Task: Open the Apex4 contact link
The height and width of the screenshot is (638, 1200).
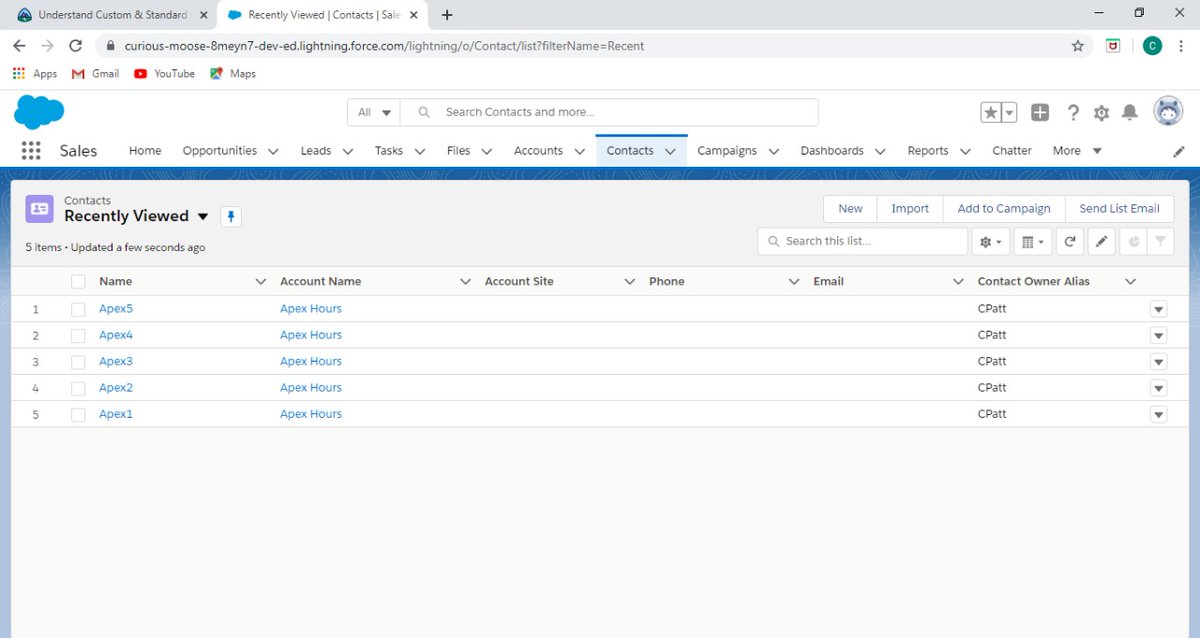Action: (x=116, y=335)
